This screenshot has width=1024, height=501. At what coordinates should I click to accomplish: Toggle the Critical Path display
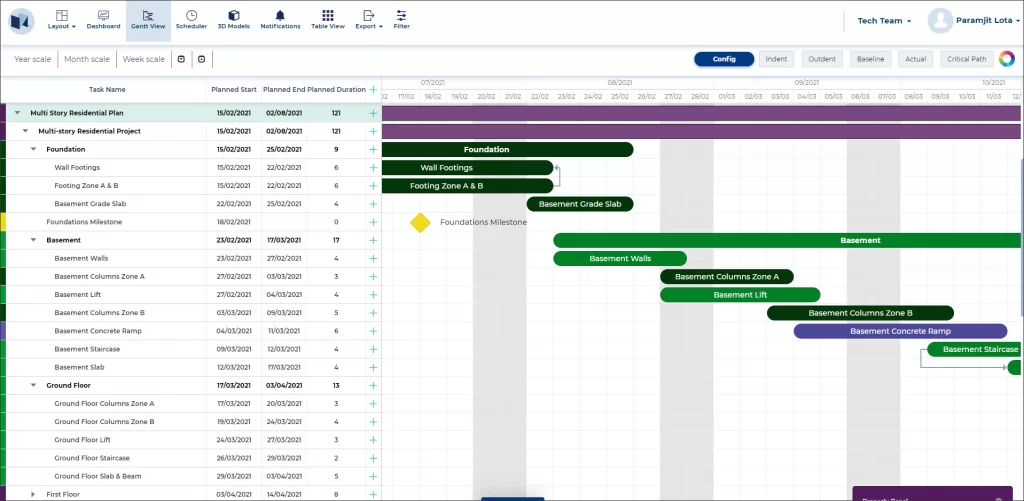coord(967,59)
